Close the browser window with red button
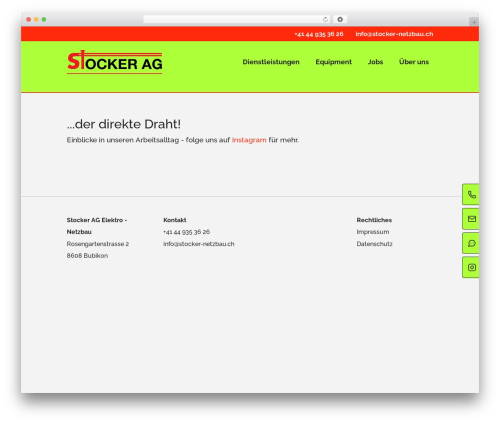 [29, 20]
